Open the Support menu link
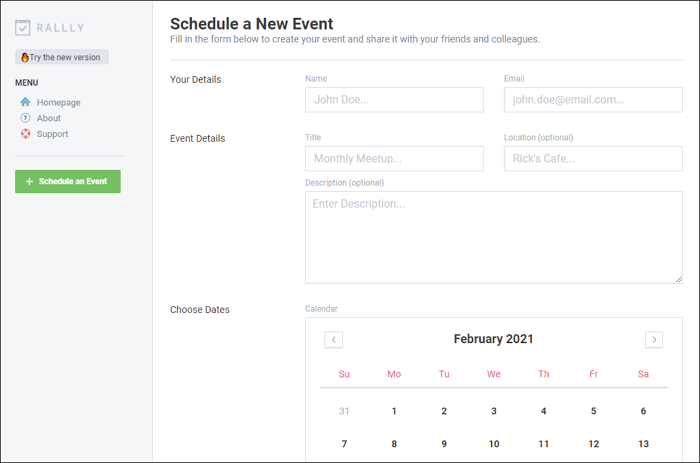The image size is (700, 463). (52, 134)
